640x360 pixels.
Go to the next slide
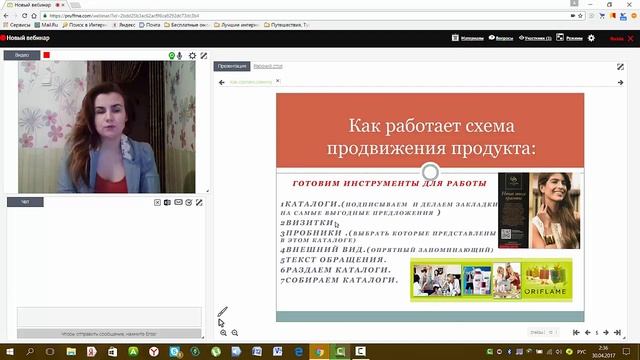click(x=606, y=333)
